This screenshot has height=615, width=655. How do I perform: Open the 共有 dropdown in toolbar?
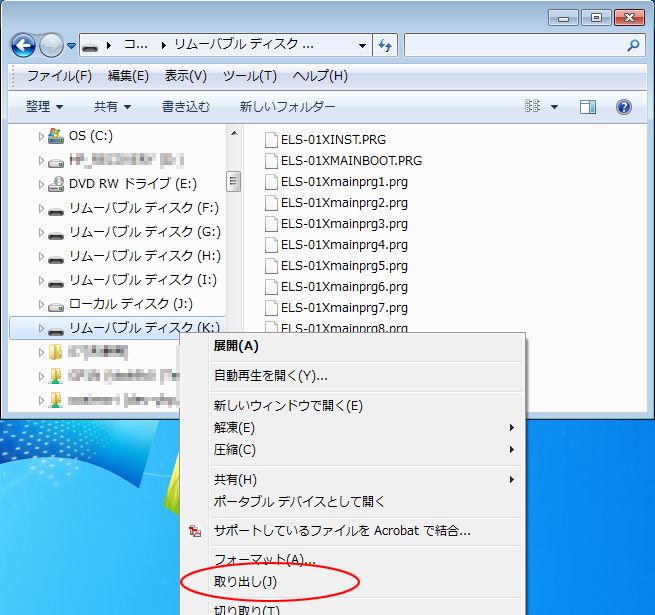112,107
